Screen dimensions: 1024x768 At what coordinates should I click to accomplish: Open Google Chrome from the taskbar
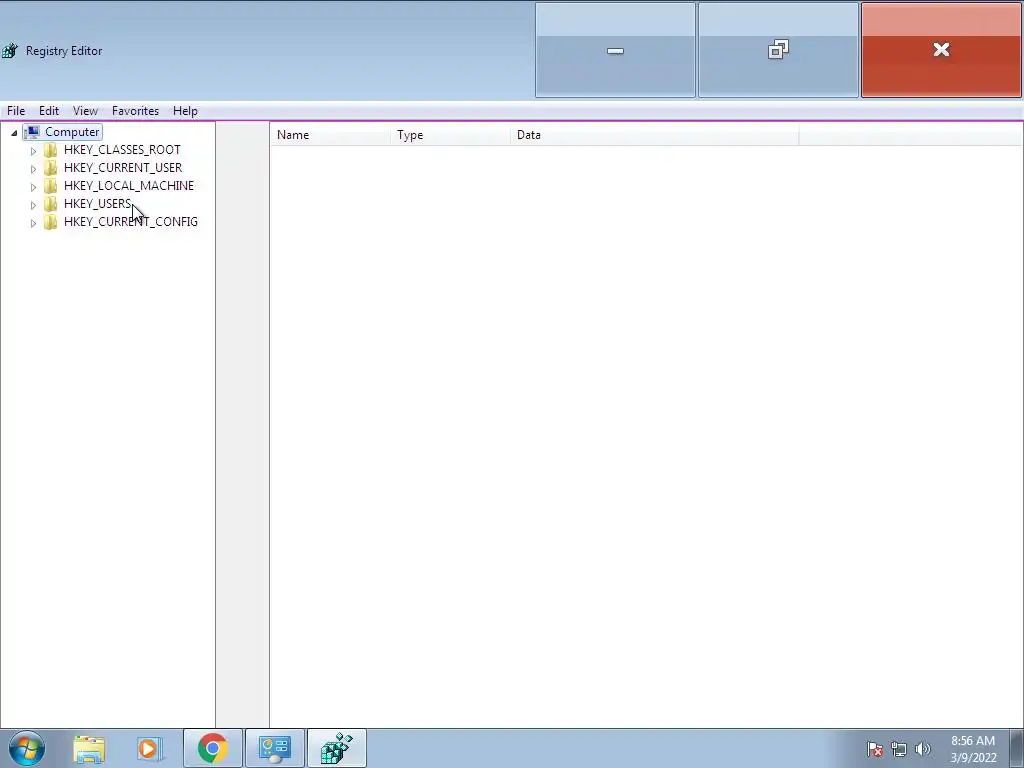(x=212, y=748)
